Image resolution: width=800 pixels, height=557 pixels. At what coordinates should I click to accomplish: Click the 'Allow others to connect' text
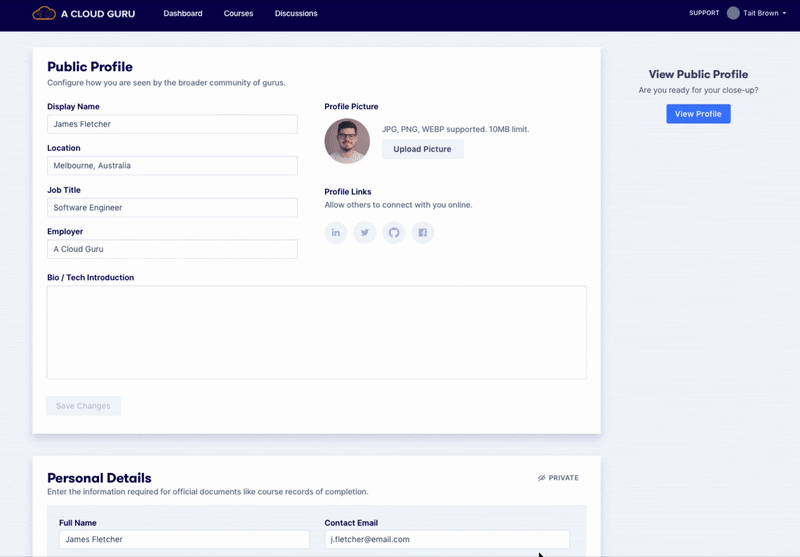point(398,205)
